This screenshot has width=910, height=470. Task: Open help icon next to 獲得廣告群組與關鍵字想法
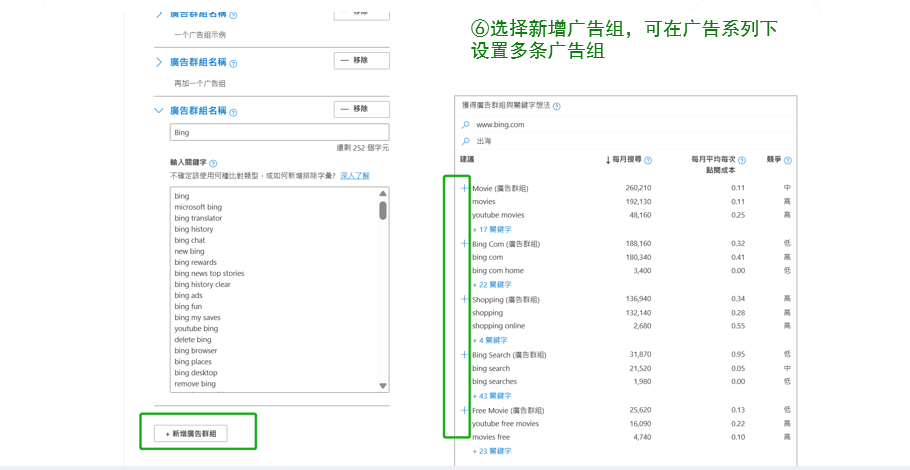(557, 106)
